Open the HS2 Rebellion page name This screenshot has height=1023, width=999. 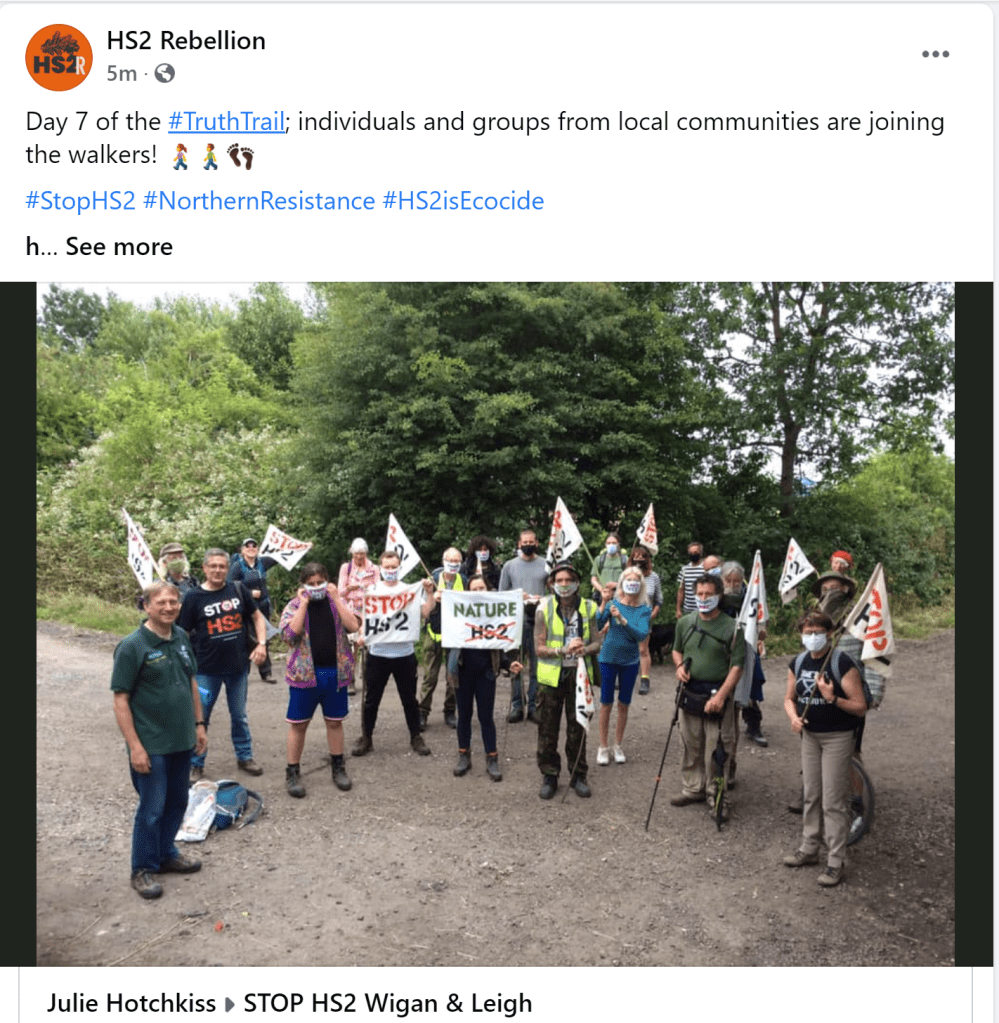(186, 40)
